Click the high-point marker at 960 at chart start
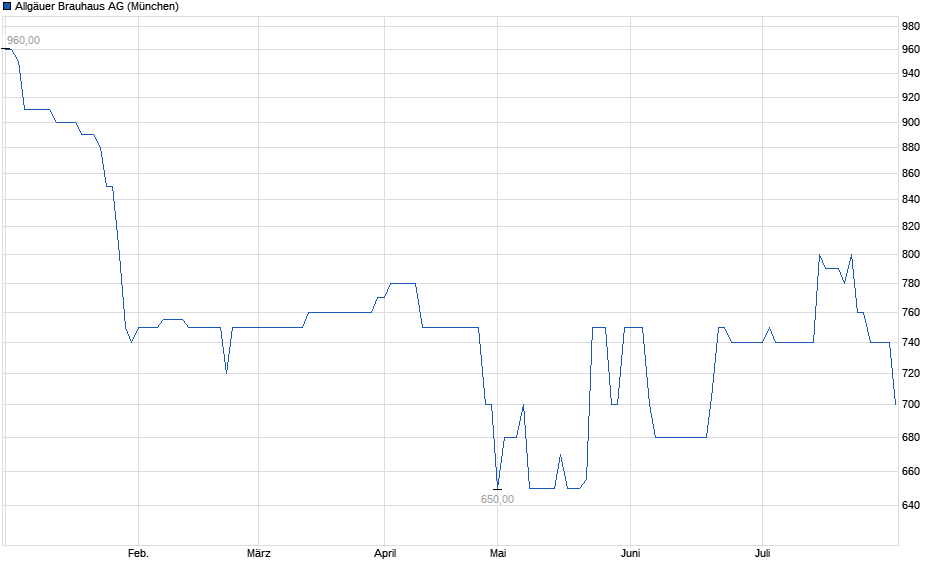The width and height of the screenshot is (940, 579). coord(6,49)
